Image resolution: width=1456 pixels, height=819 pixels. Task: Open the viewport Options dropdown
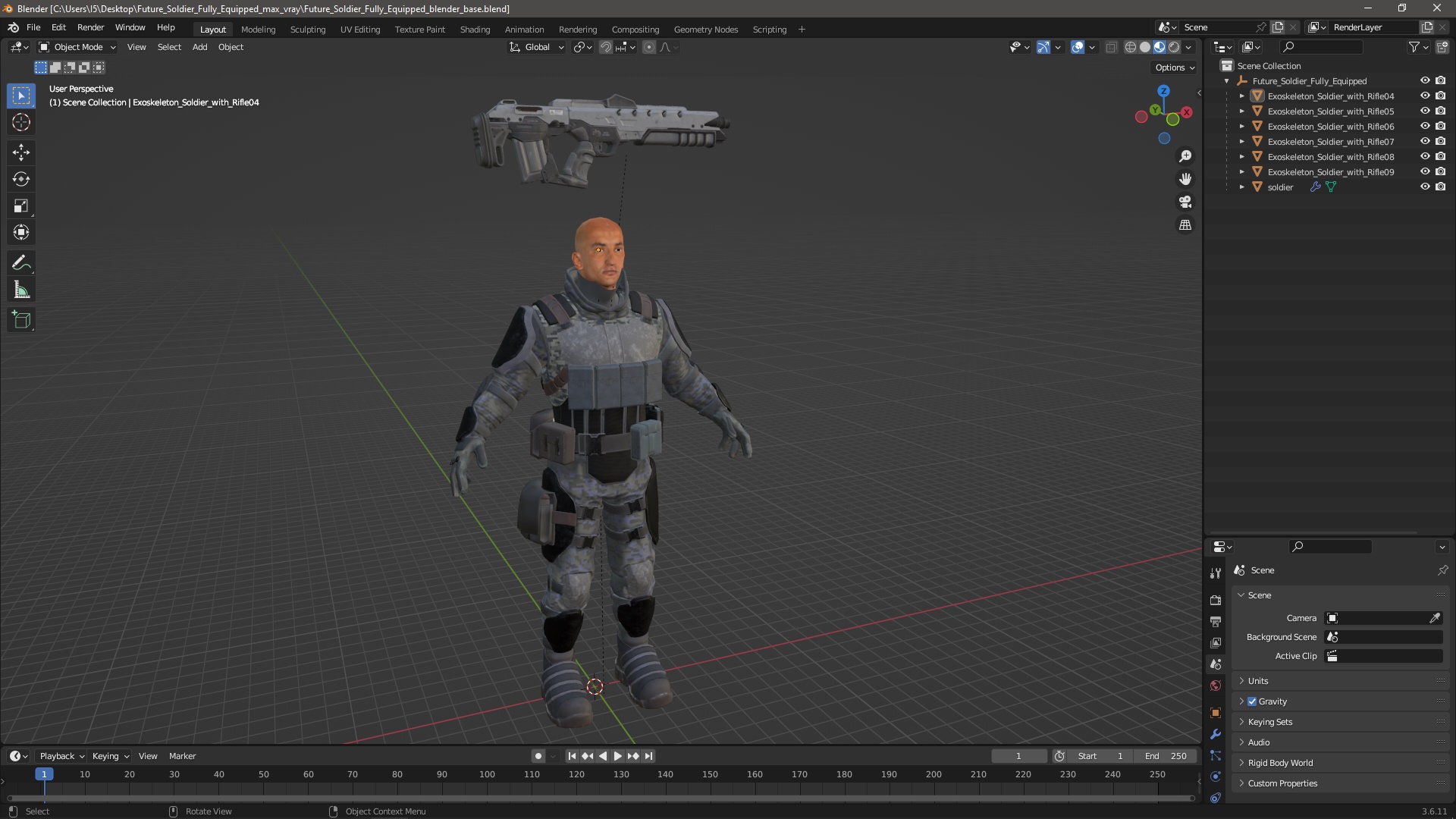coord(1175,67)
